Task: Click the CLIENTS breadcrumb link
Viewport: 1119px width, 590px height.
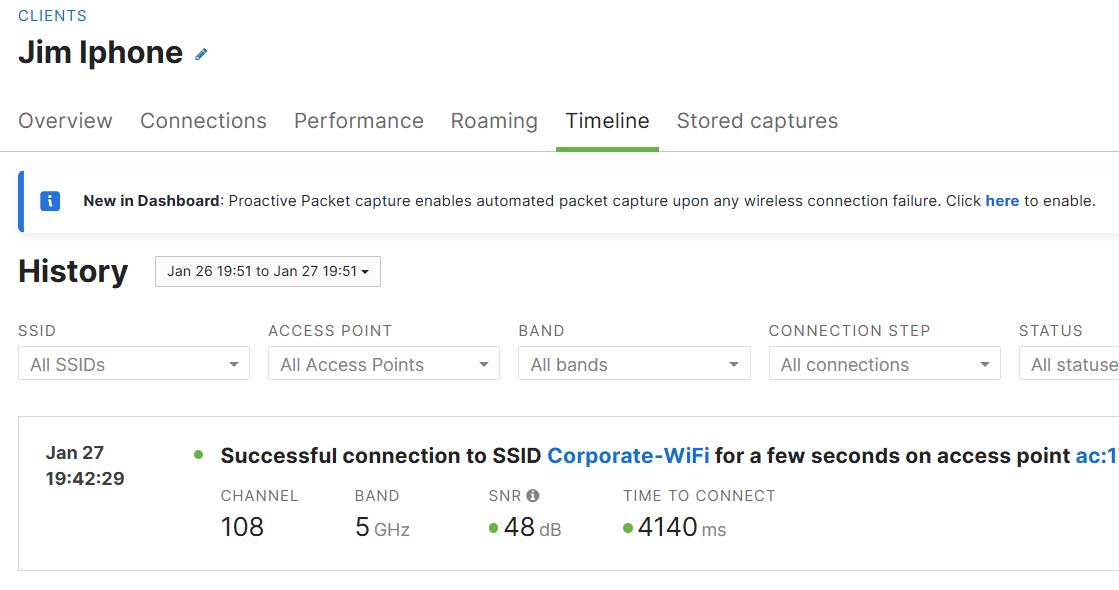Action: [x=52, y=16]
